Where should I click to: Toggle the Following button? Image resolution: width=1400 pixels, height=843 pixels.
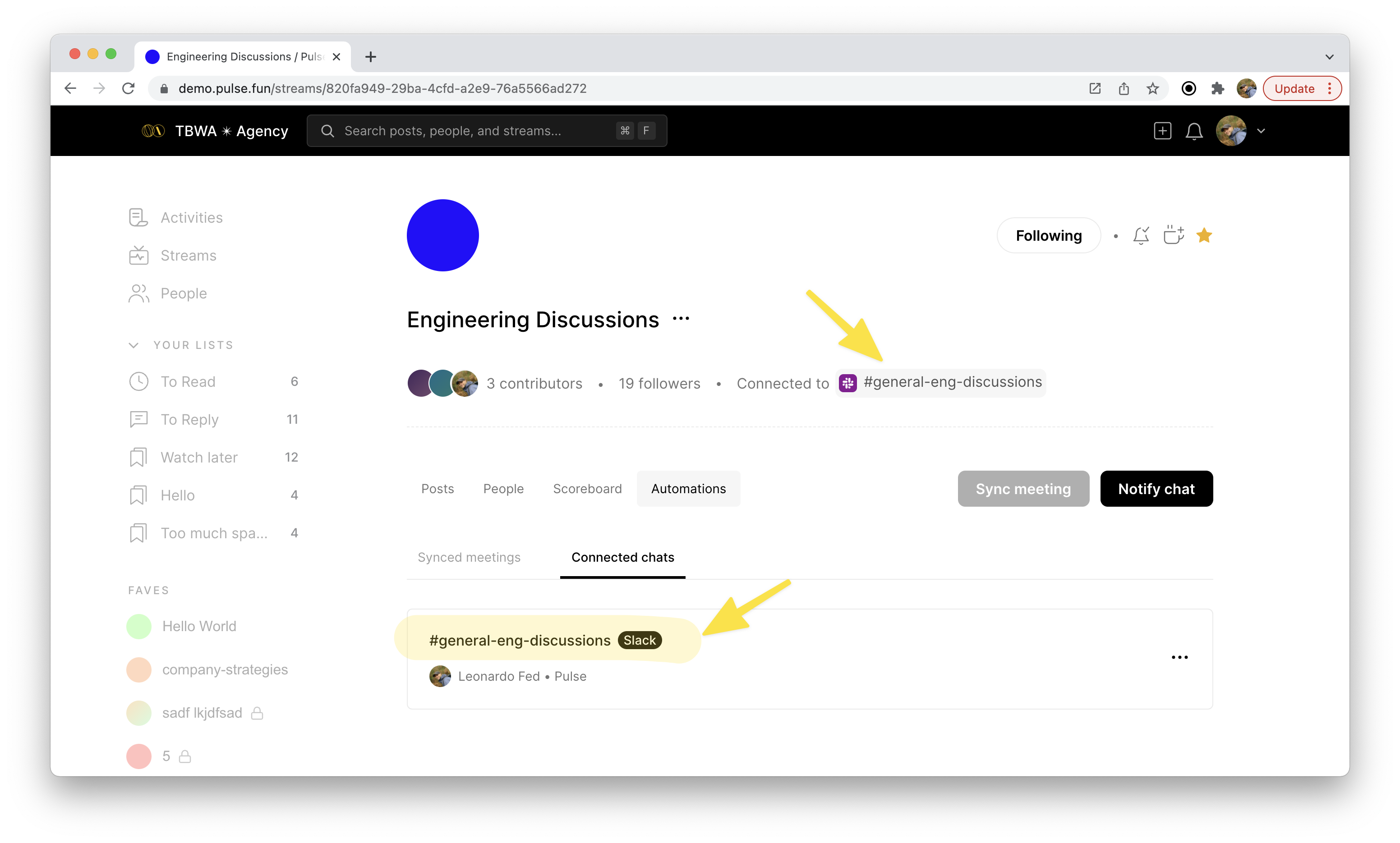(1048, 235)
